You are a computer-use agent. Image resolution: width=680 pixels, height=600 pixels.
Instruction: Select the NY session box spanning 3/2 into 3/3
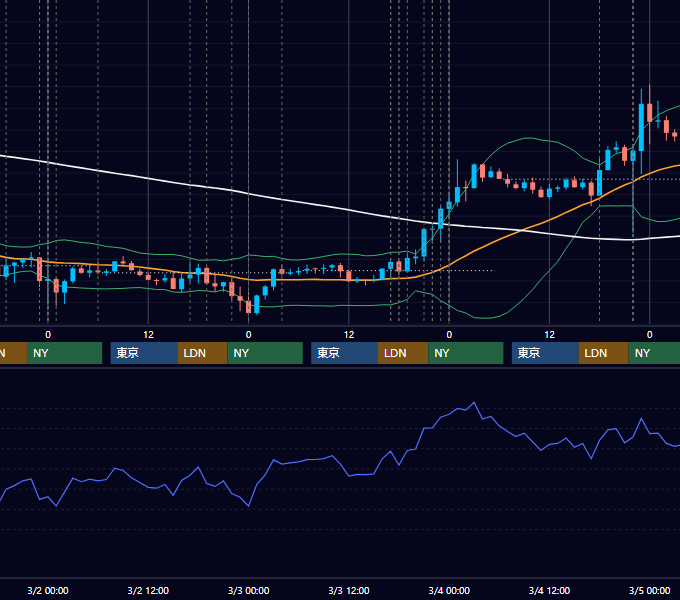click(265, 353)
